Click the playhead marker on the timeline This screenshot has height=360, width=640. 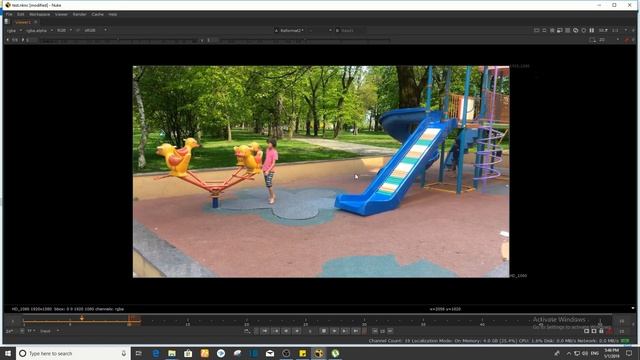(82, 318)
